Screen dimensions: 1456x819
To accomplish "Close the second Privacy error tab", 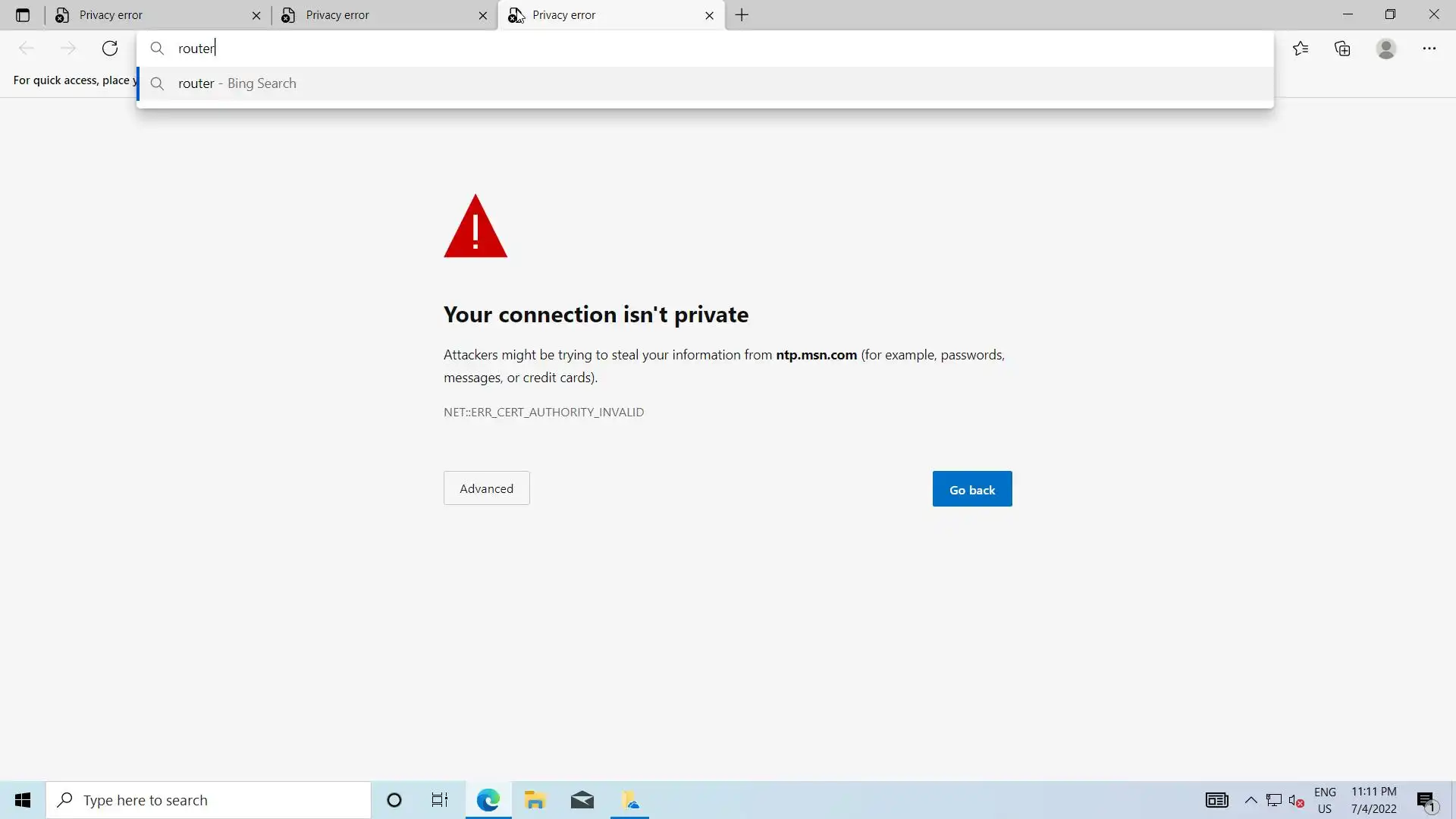I will [x=483, y=15].
